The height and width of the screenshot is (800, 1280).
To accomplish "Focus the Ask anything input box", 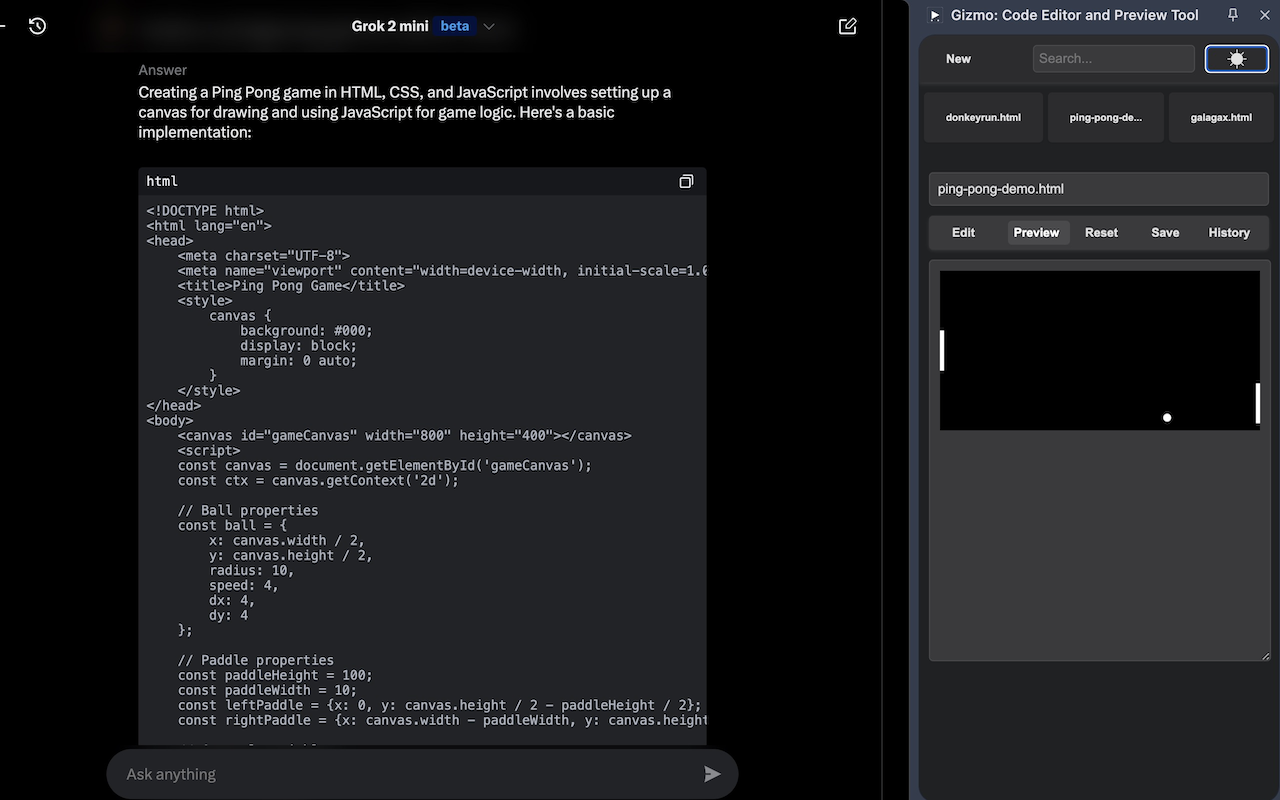I will (x=400, y=773).
